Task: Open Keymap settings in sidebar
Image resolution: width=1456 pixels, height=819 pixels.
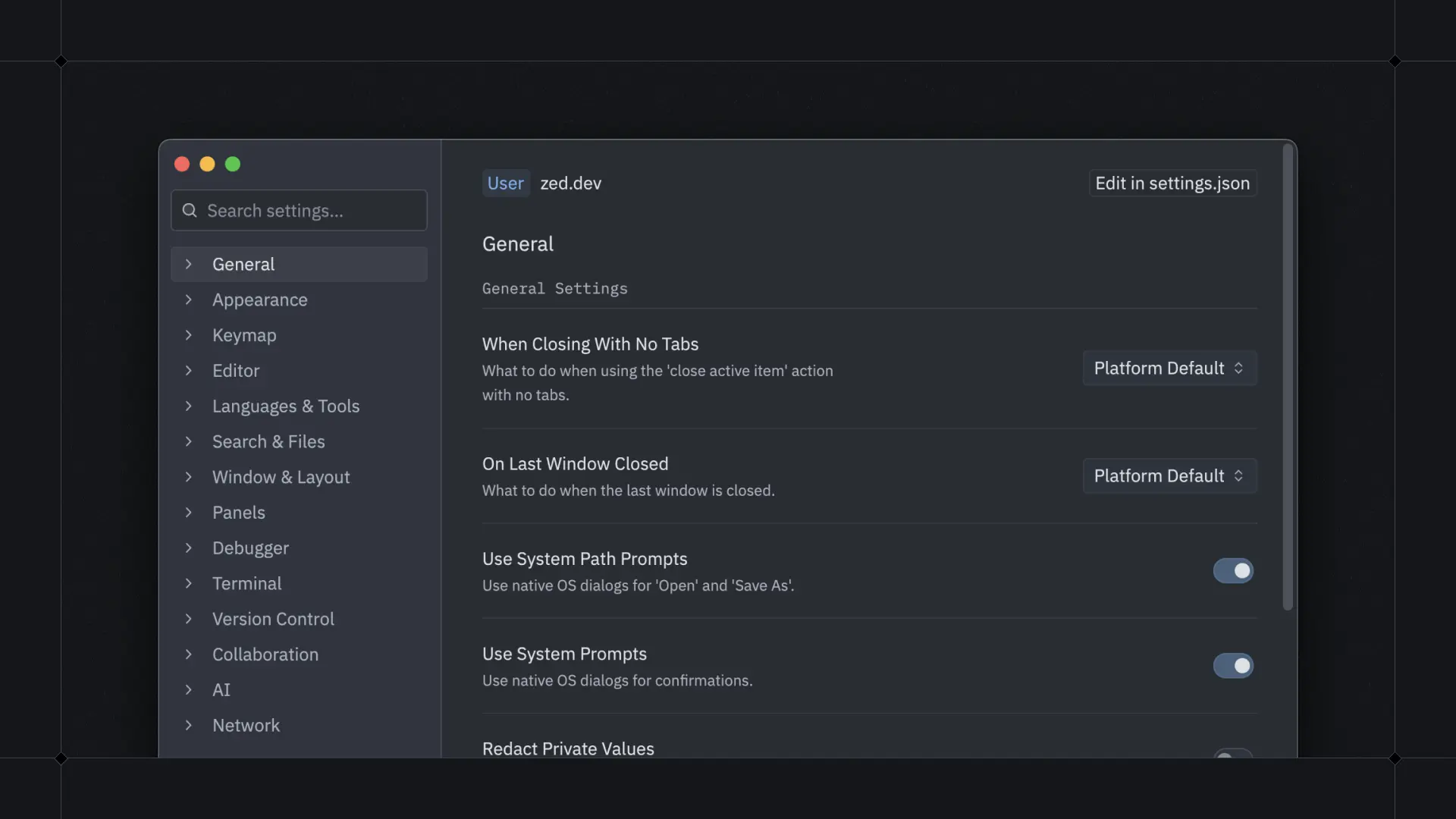Action: tap(244, 335)
